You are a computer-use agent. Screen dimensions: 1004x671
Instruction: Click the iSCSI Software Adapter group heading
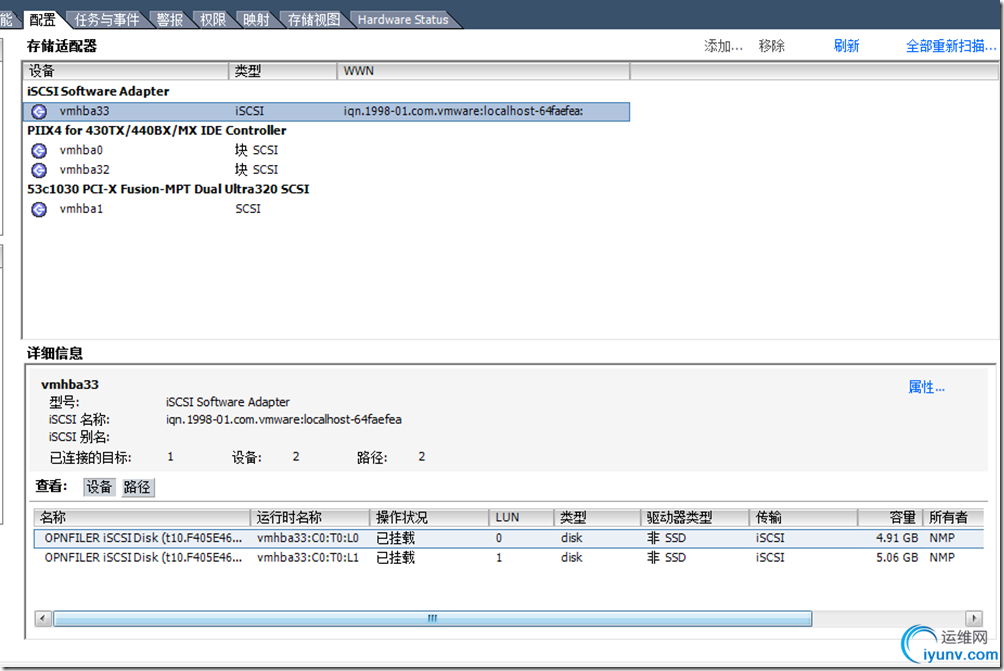pyautogui.click(x=98, y=92)
